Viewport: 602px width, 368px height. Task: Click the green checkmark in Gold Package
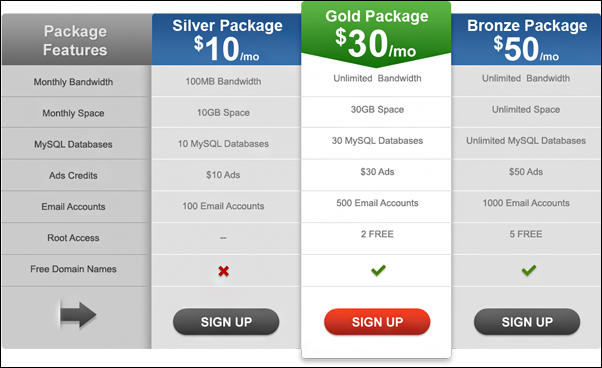378,270
